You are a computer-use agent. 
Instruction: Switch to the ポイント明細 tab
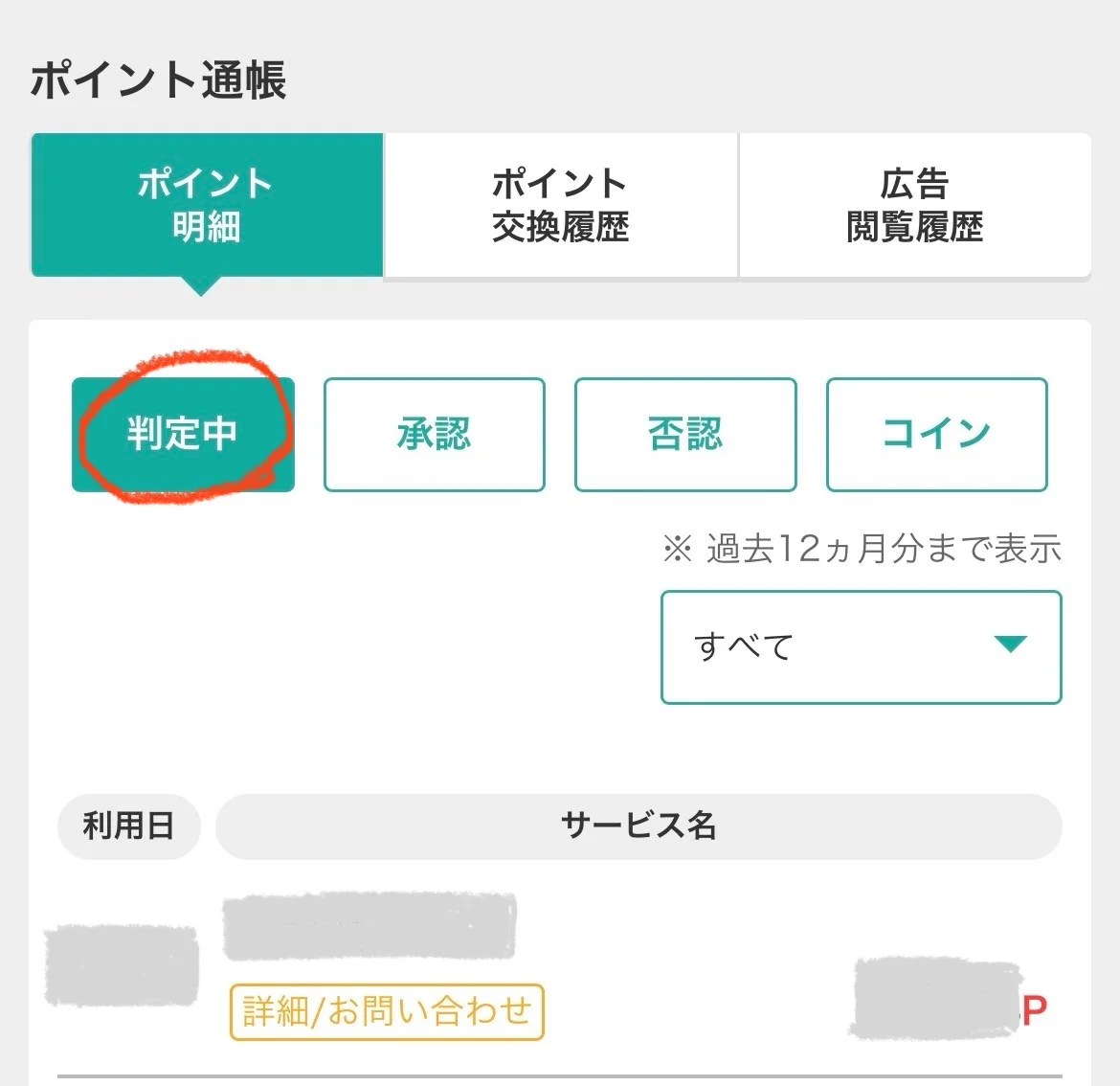[x=207, y=205]
